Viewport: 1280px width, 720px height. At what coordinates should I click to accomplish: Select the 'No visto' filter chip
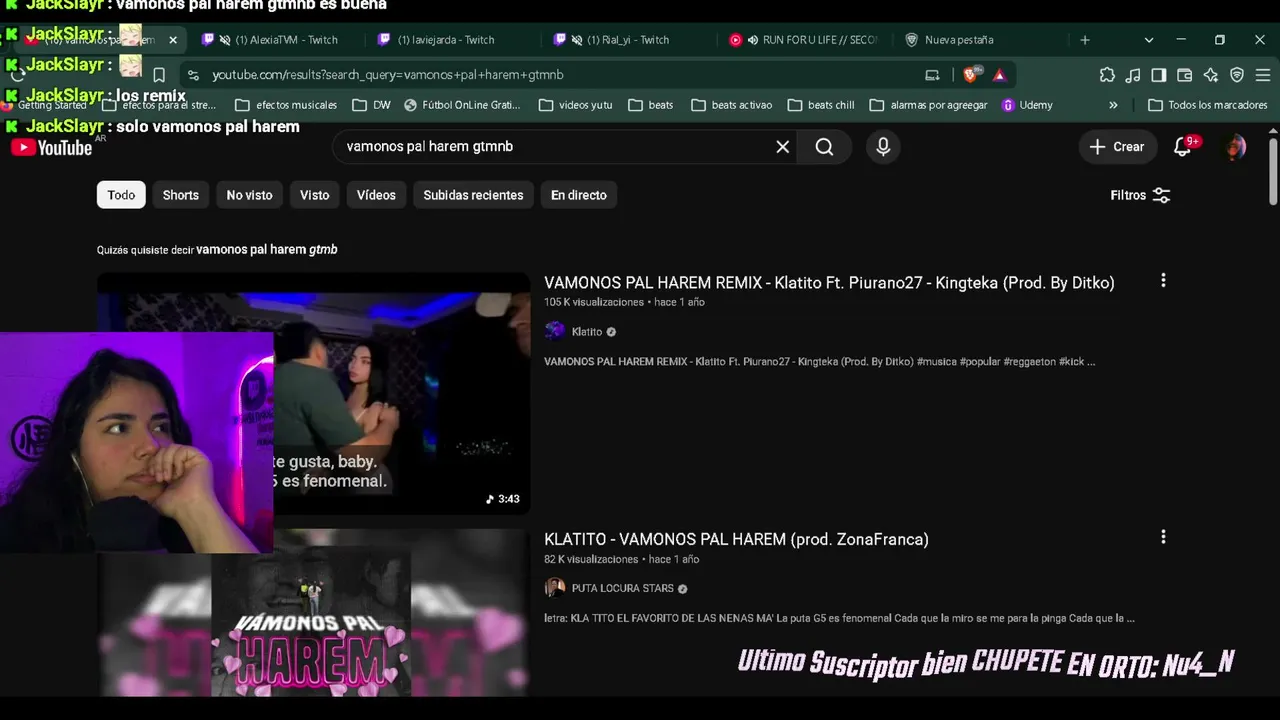[x=249, y=195]
